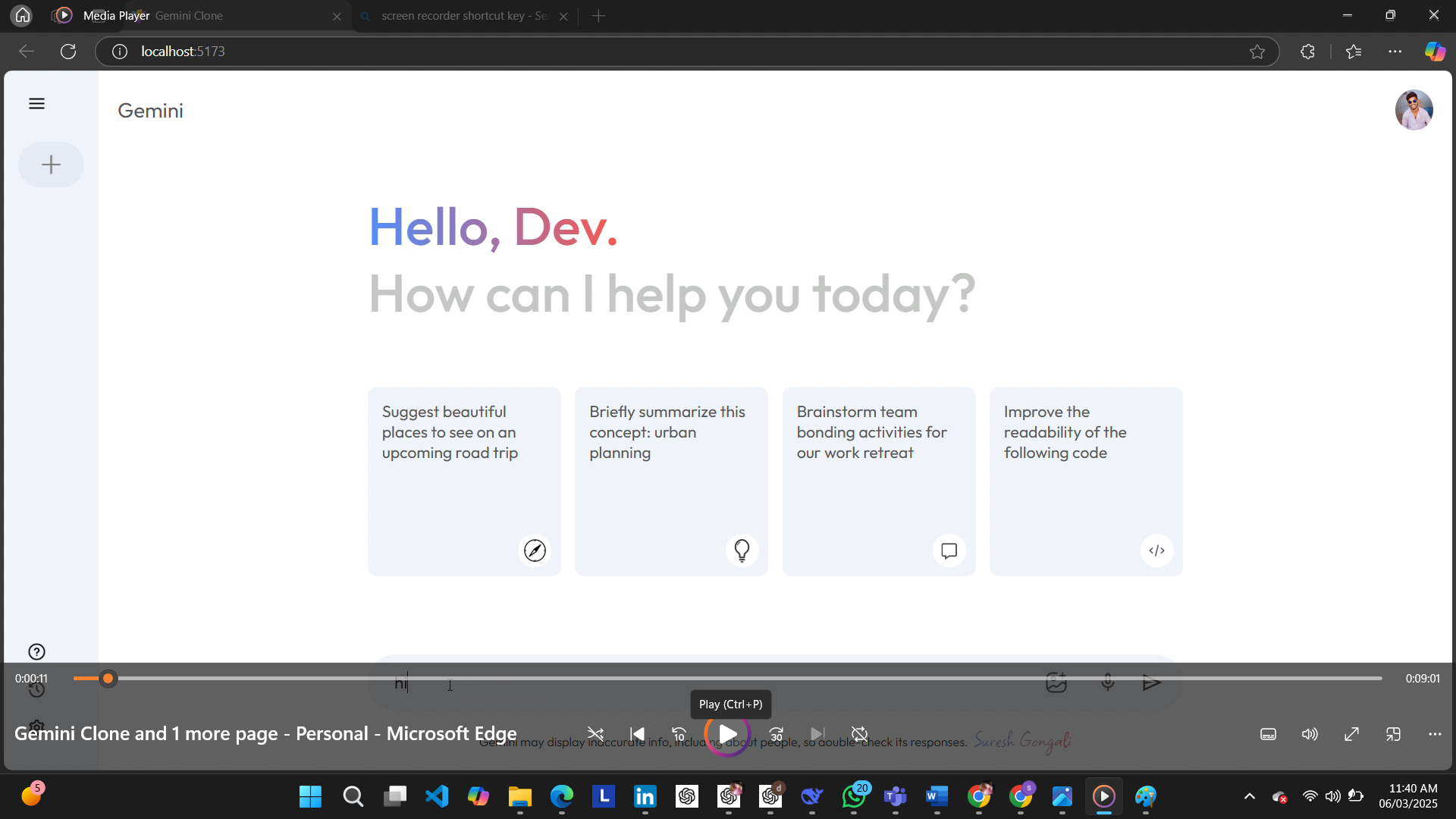Open WhatsApp from the taskbar
Viewport: 1456px width, 819px height.
pyautogui.click(x=854, y=796)
